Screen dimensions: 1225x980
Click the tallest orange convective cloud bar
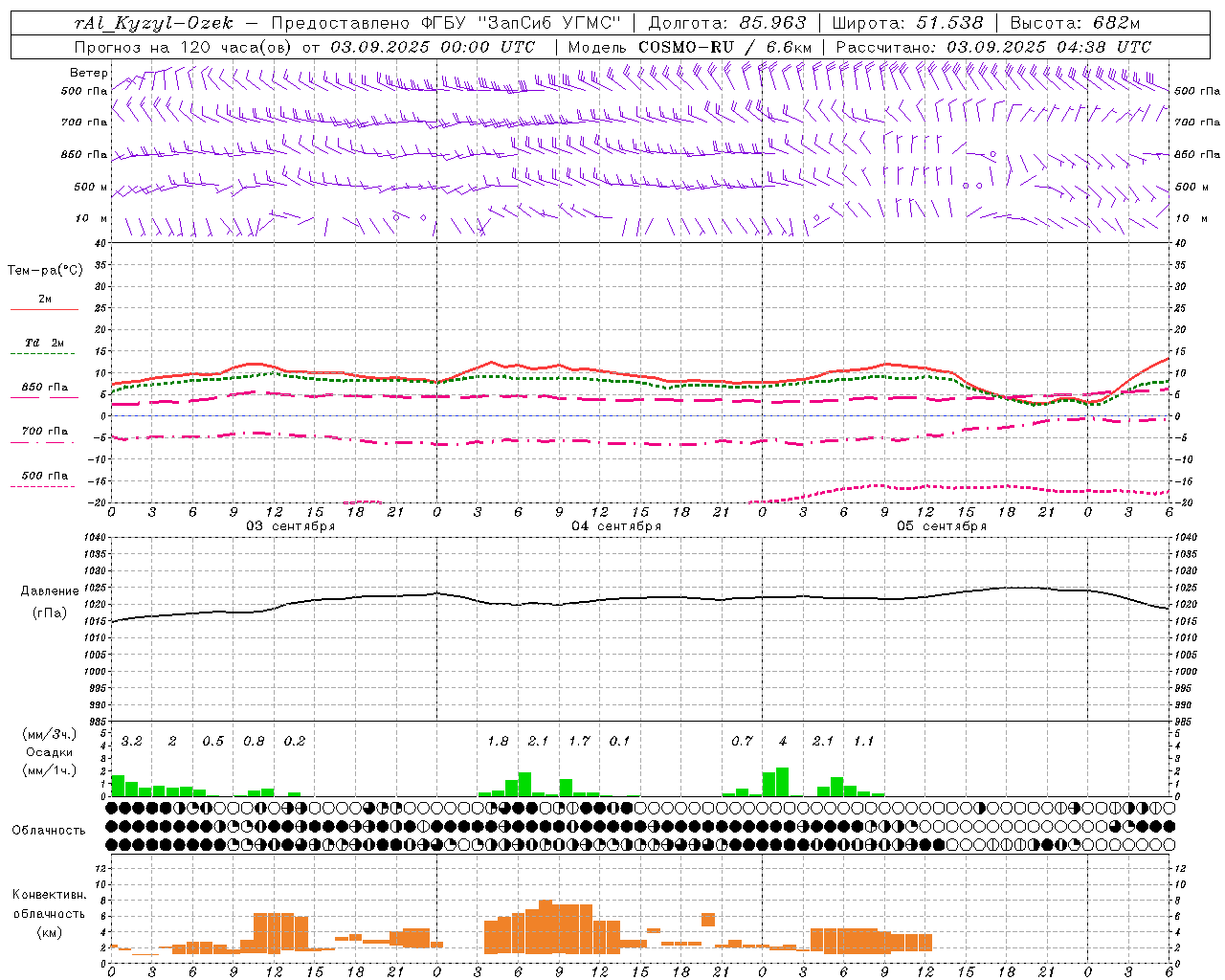[546, 926]
